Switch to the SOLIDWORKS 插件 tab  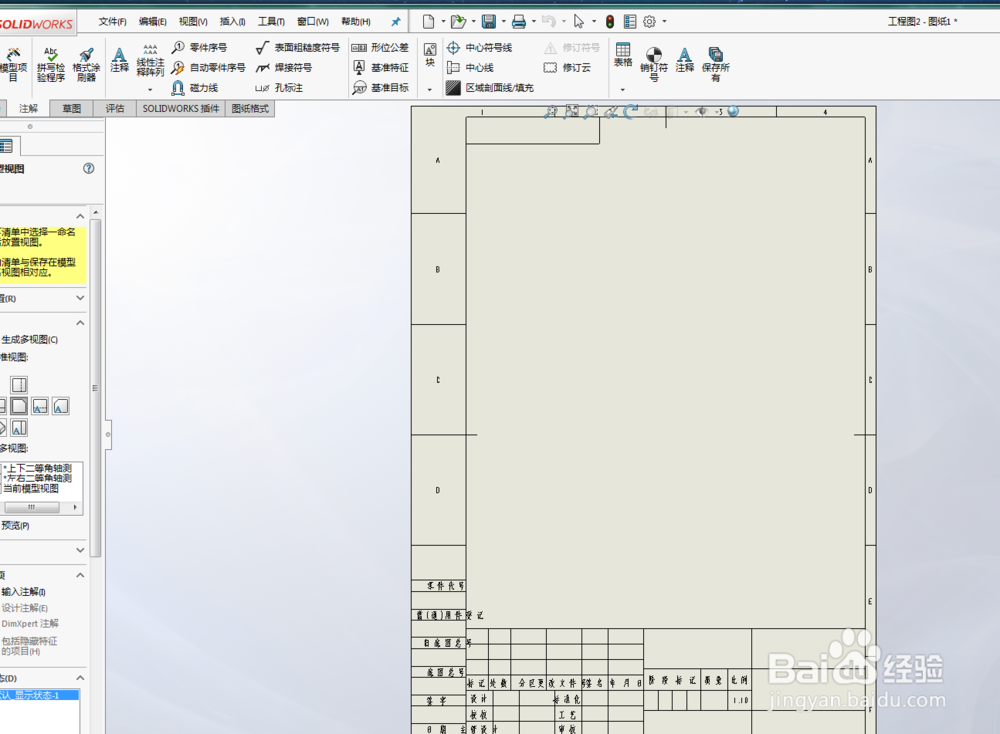coord(180,108)
